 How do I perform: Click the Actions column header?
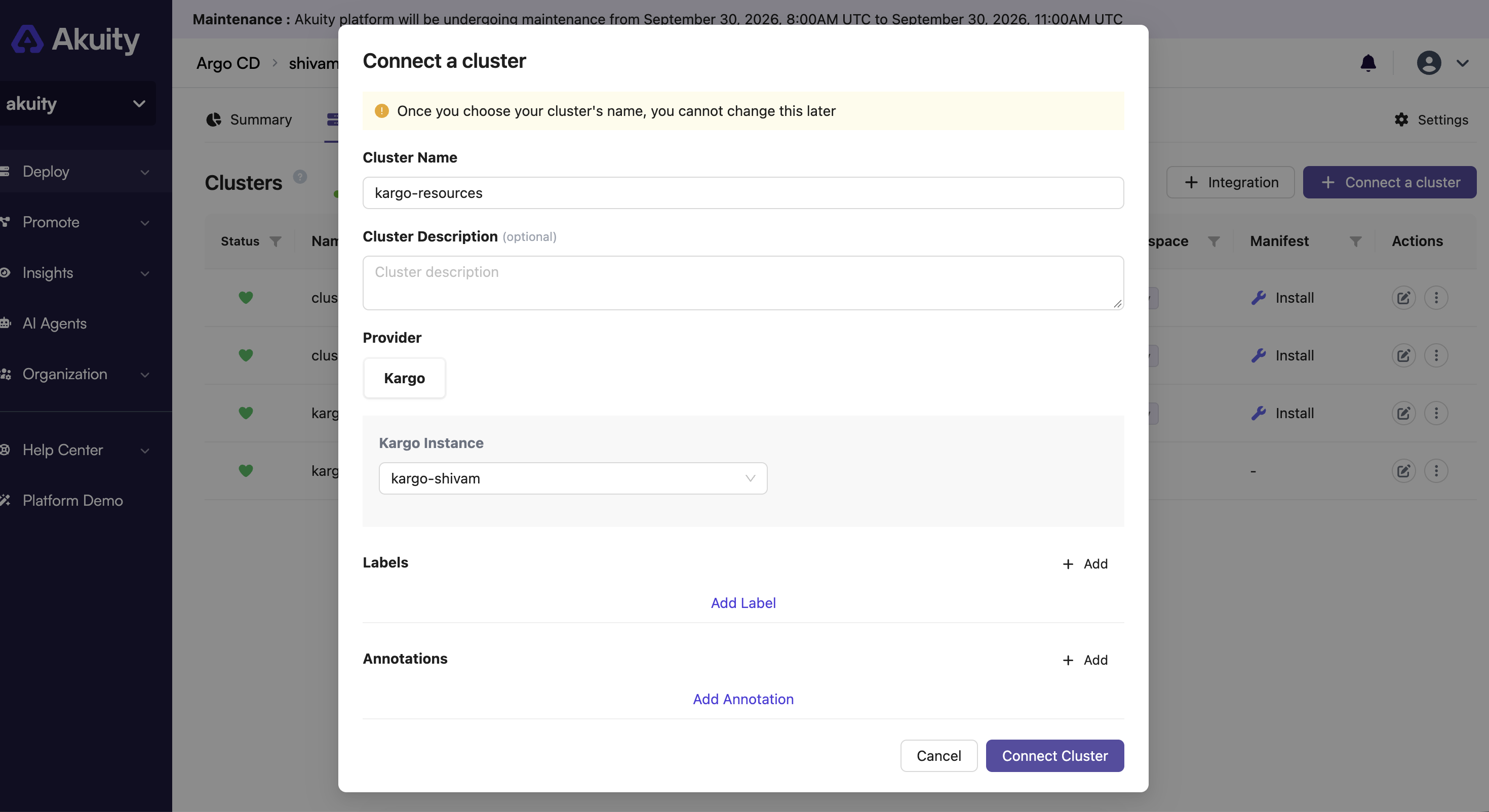[1417, 241]
